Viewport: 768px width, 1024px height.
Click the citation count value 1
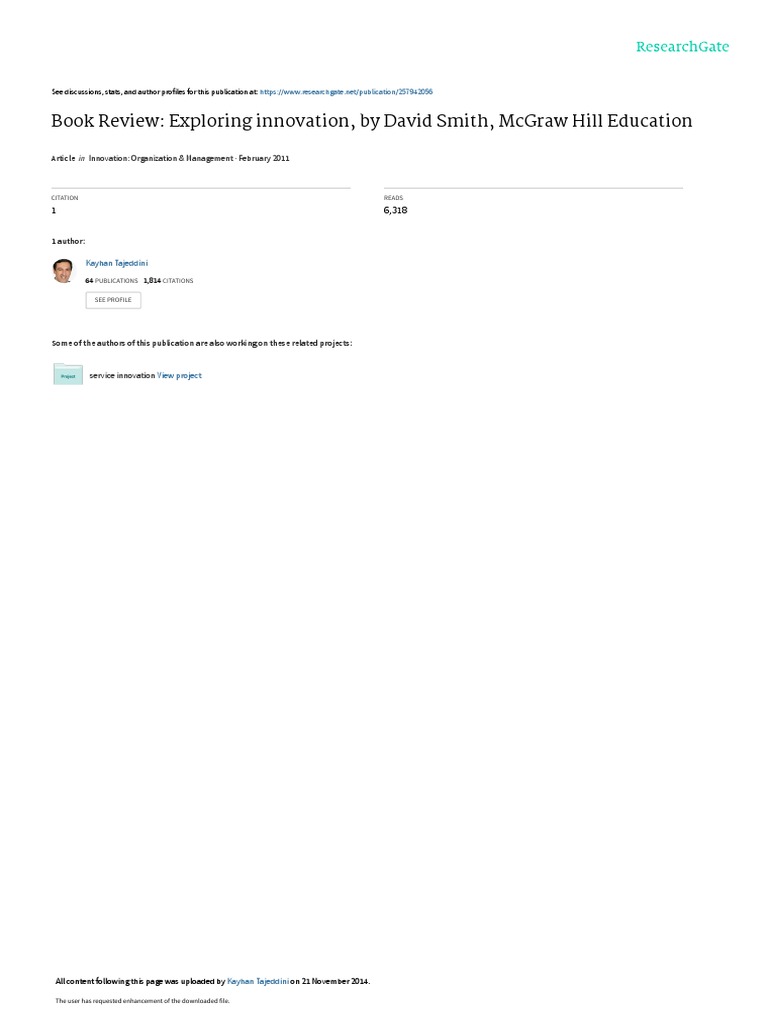(54, 210)
